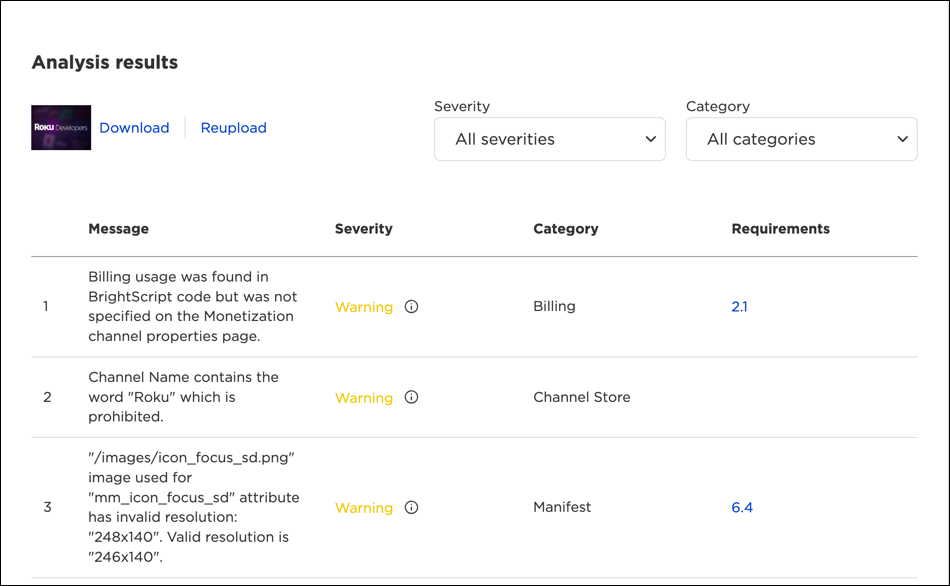The image size is (950, 586).
Task: Select the yellow Warning label in row 1
Action: pyautogui.click(x=364, y=307)
